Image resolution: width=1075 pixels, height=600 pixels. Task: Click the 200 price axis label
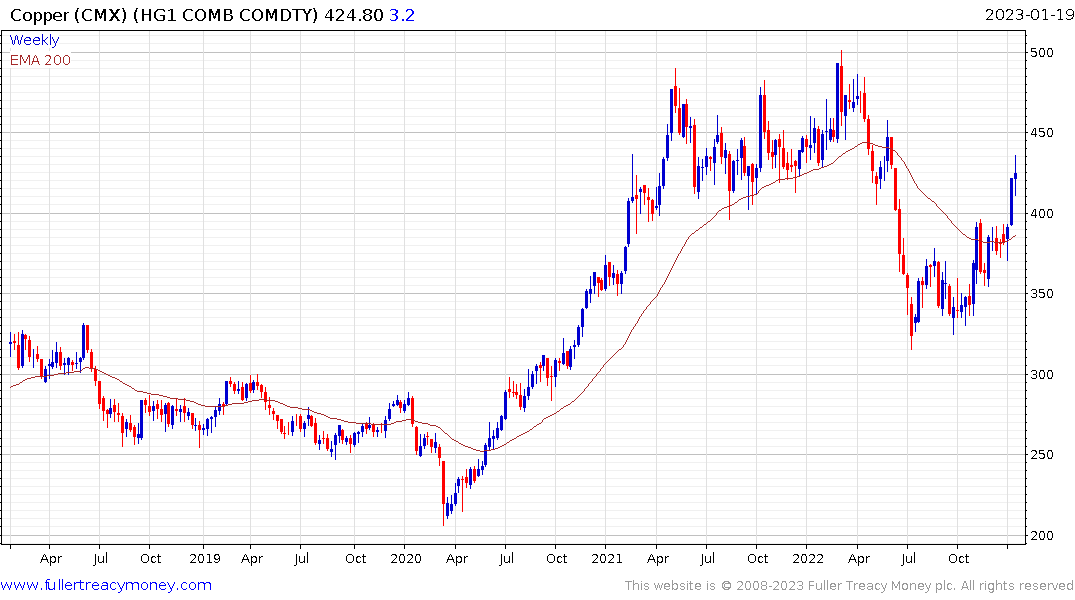pyautogui.click(x=1041, y=536)
